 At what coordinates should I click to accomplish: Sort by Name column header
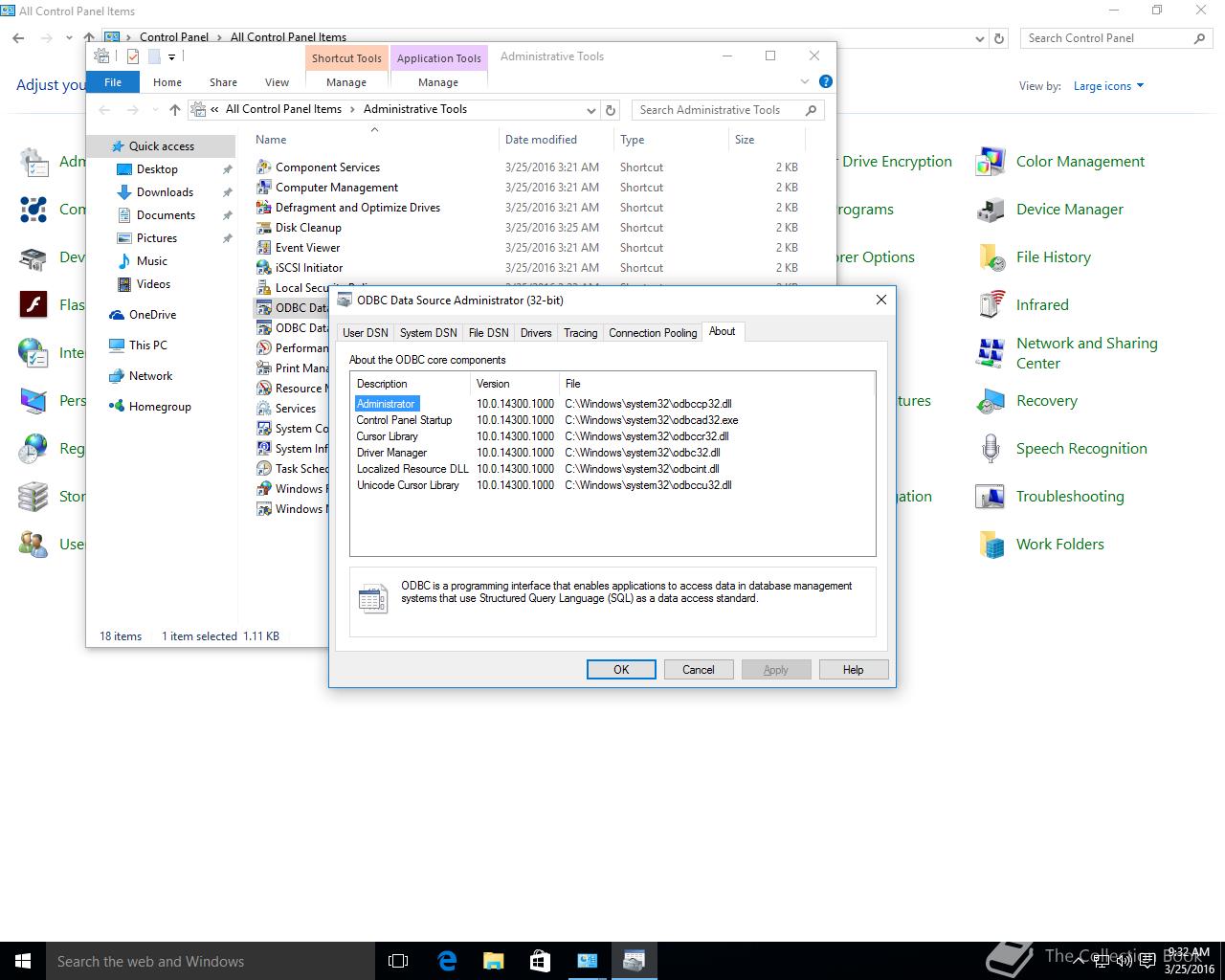coord(375,140)
